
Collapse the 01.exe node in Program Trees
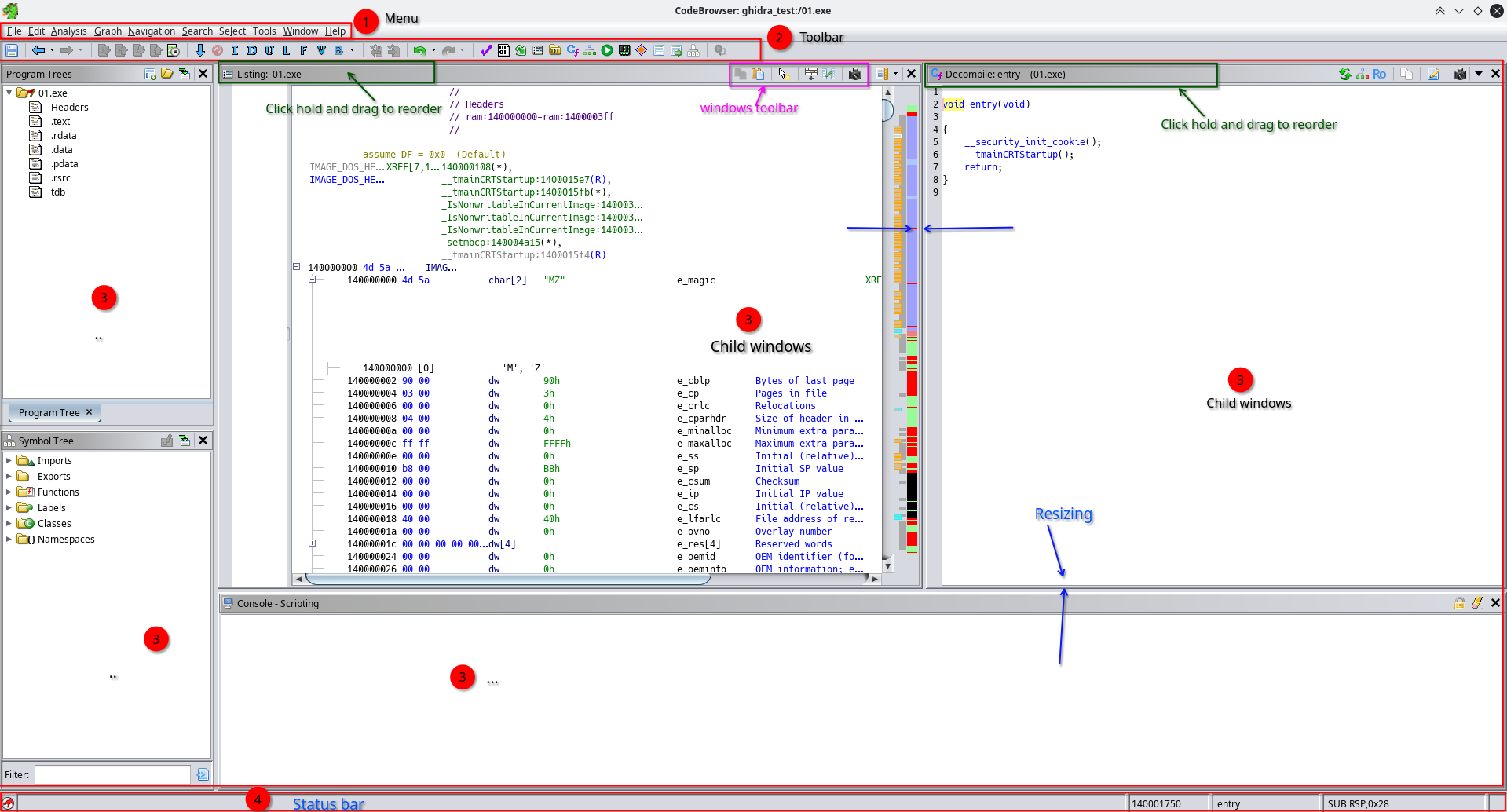9,93
